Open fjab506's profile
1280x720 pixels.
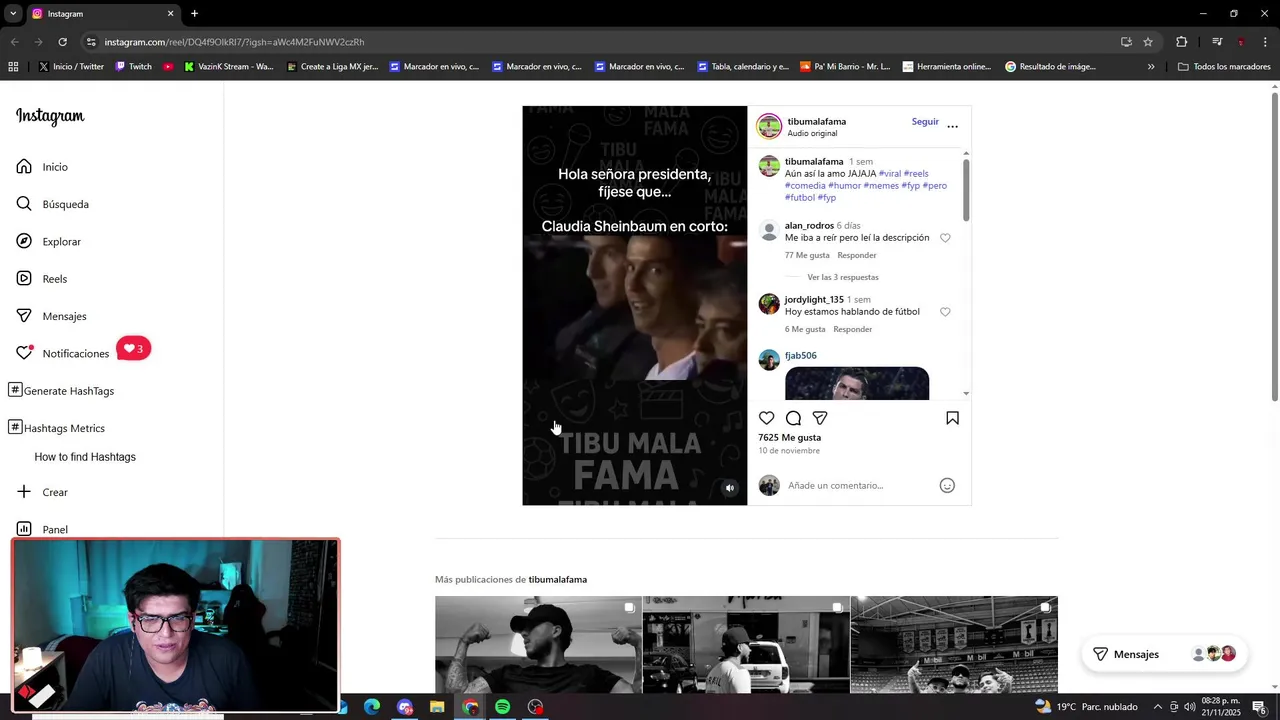(x=800, y=356)
